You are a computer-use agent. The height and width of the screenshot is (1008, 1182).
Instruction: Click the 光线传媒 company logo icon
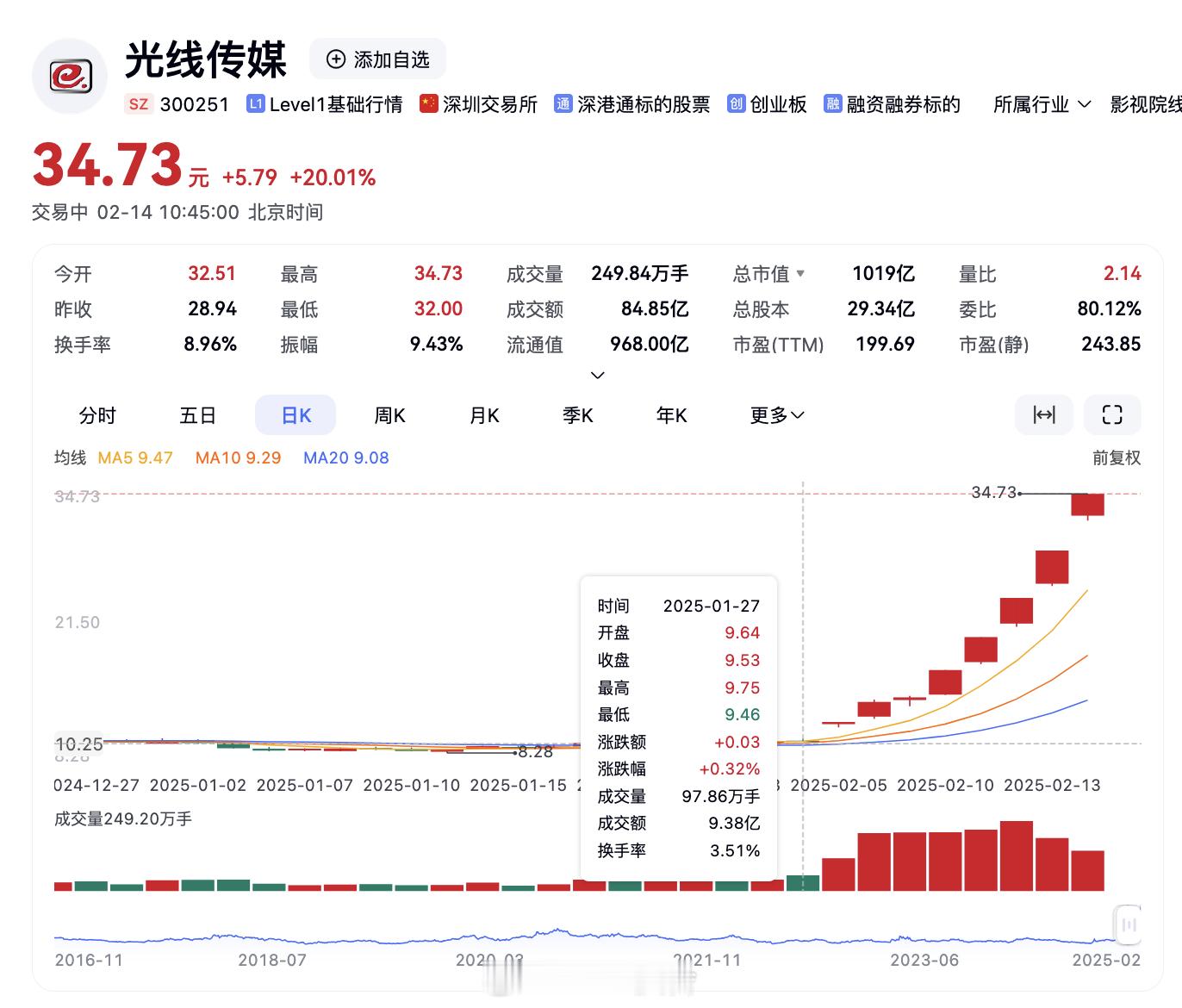(x=70, y=77)
